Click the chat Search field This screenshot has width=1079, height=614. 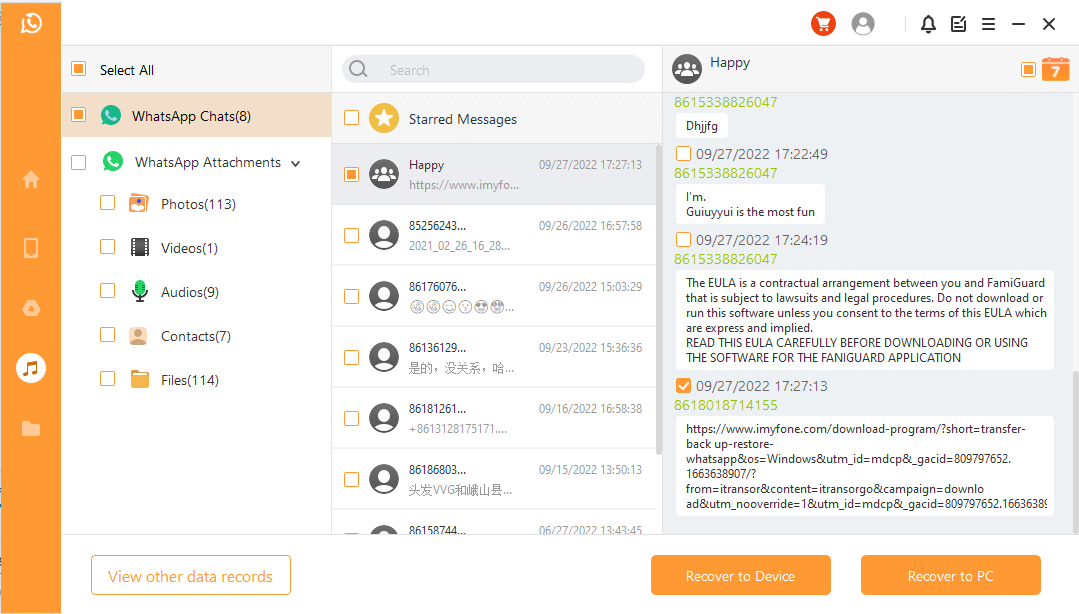coord(500,70)
